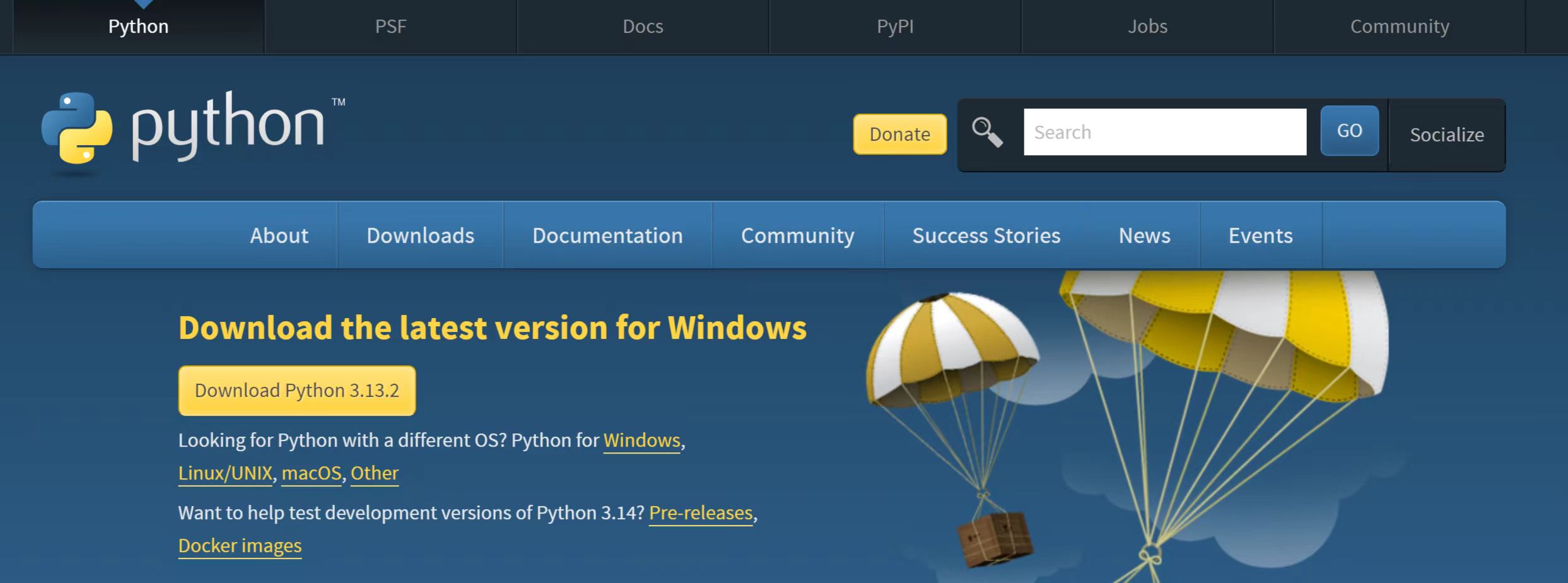Select the Community tab in top bar

[x=1400, y=26]
